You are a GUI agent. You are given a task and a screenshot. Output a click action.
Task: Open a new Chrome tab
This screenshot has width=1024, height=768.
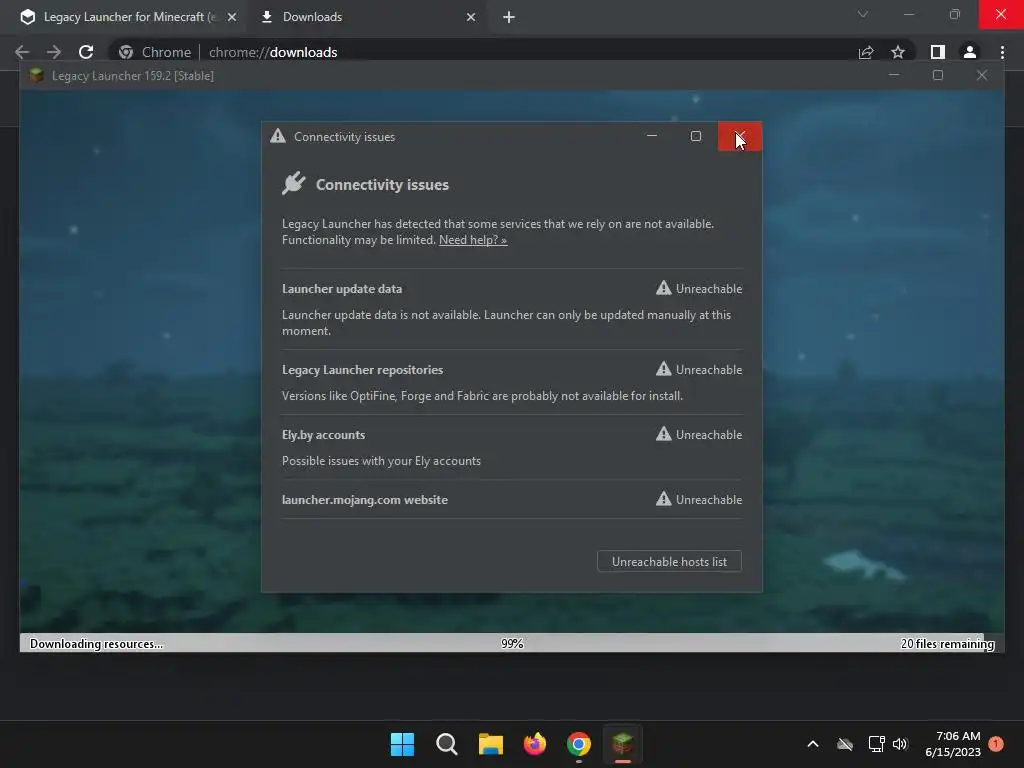[509, 17]
